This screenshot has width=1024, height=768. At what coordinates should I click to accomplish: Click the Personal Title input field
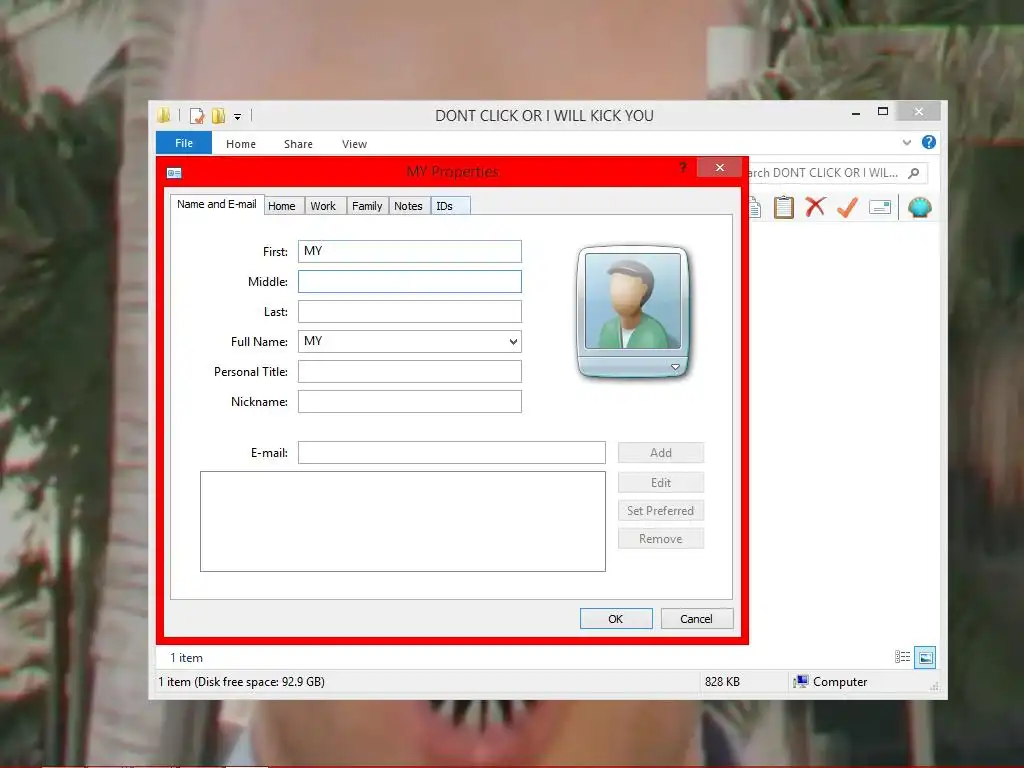click(x=409, y=372)
